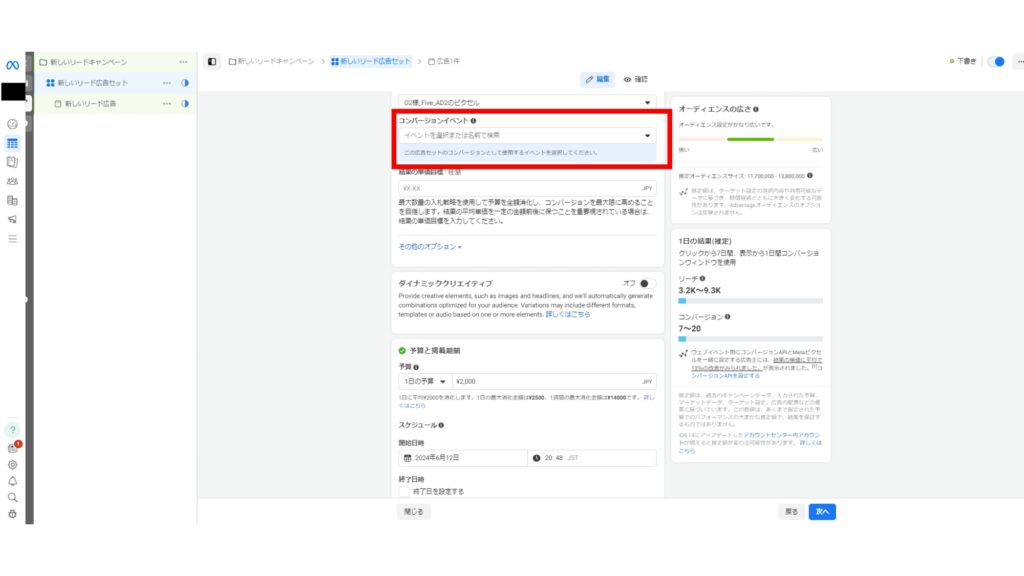
Task: Click the Meta logo icon
Action: pyautogui.click(x=12, y=65)
